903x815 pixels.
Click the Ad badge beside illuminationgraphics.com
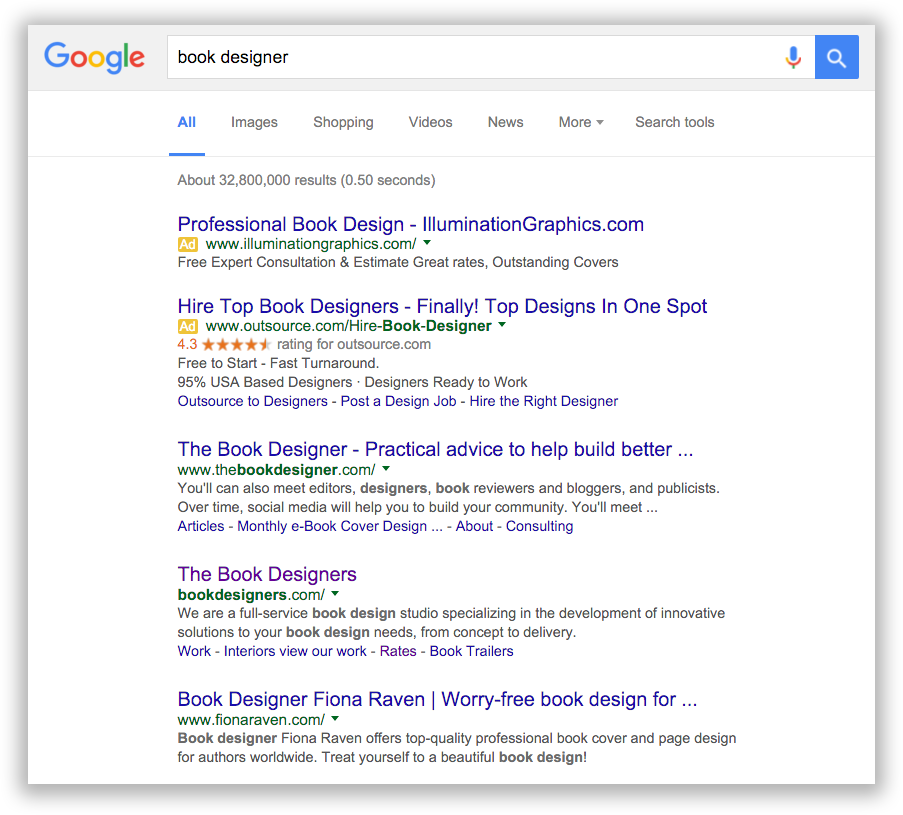(187, 244)
